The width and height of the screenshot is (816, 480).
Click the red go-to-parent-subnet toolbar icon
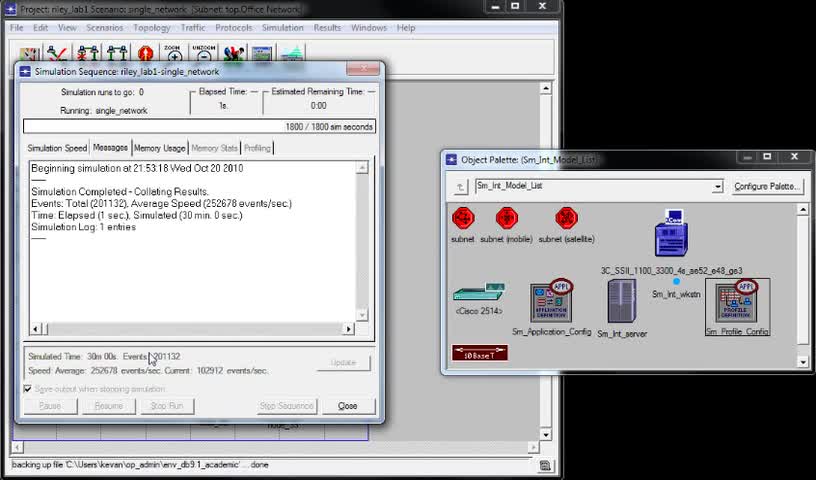click(x=146, y=53)
